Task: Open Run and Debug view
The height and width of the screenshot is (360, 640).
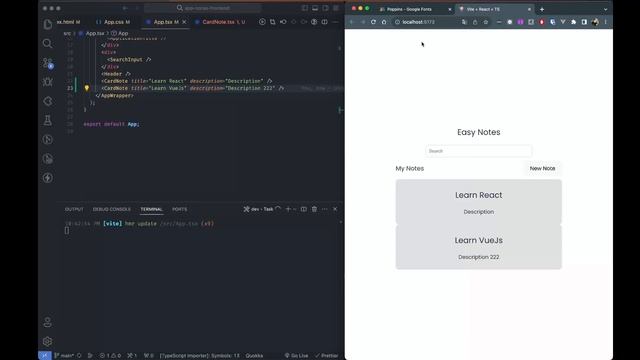Action: tap(47, 82)
